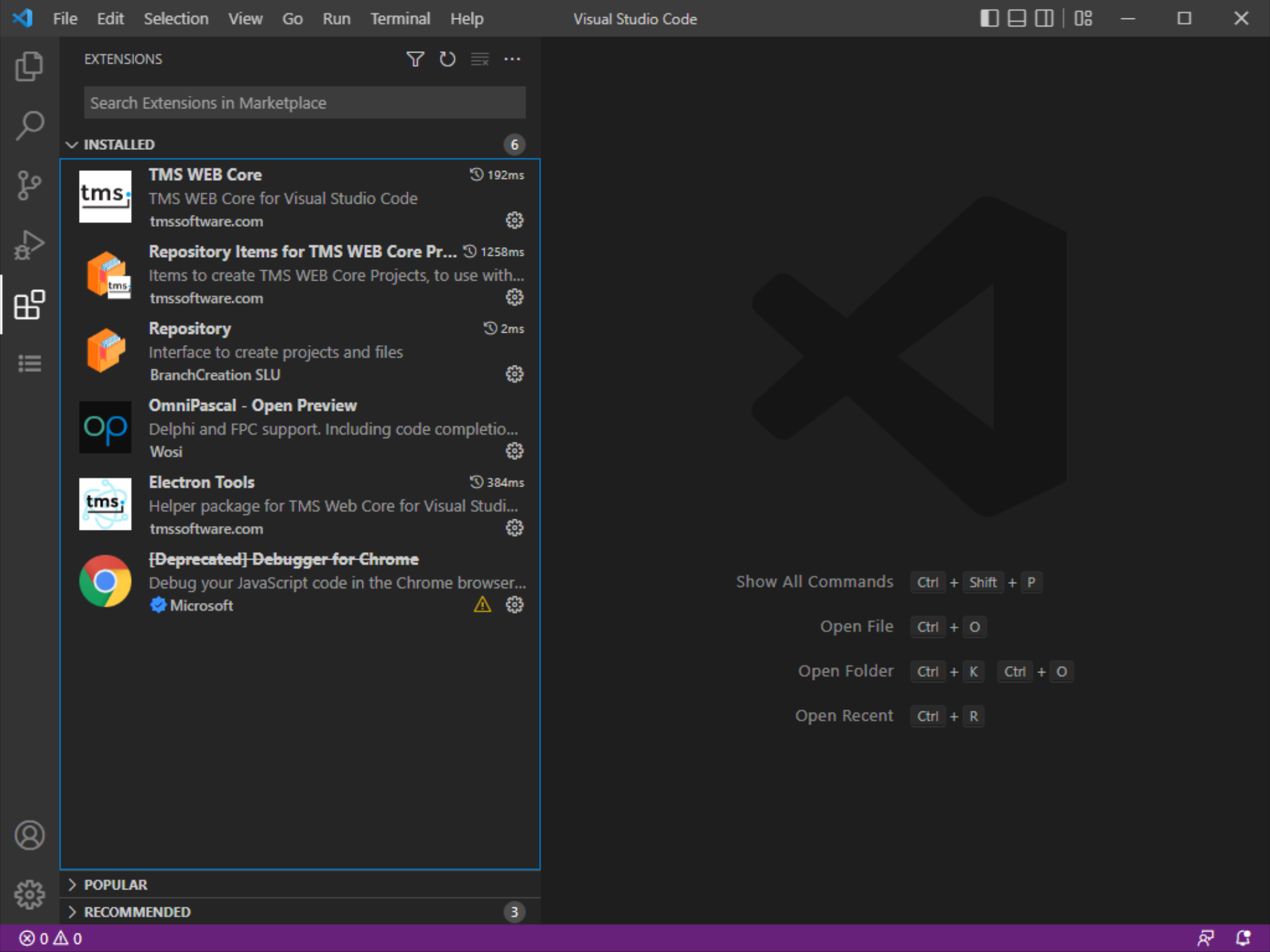The width and height of the screenshot is (1270, 952).
Task: Click the installed count badge 6
Action: point(514,145)
